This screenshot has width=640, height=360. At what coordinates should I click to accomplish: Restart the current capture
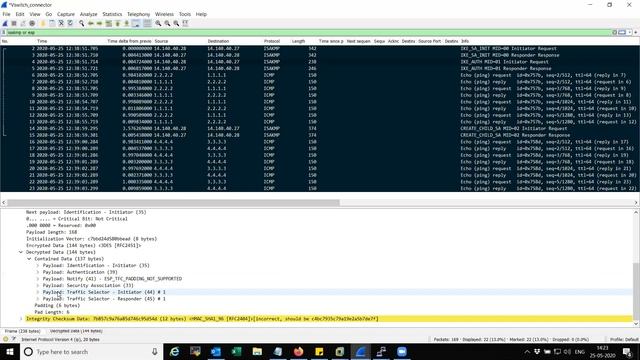click(x=23, y=23)
